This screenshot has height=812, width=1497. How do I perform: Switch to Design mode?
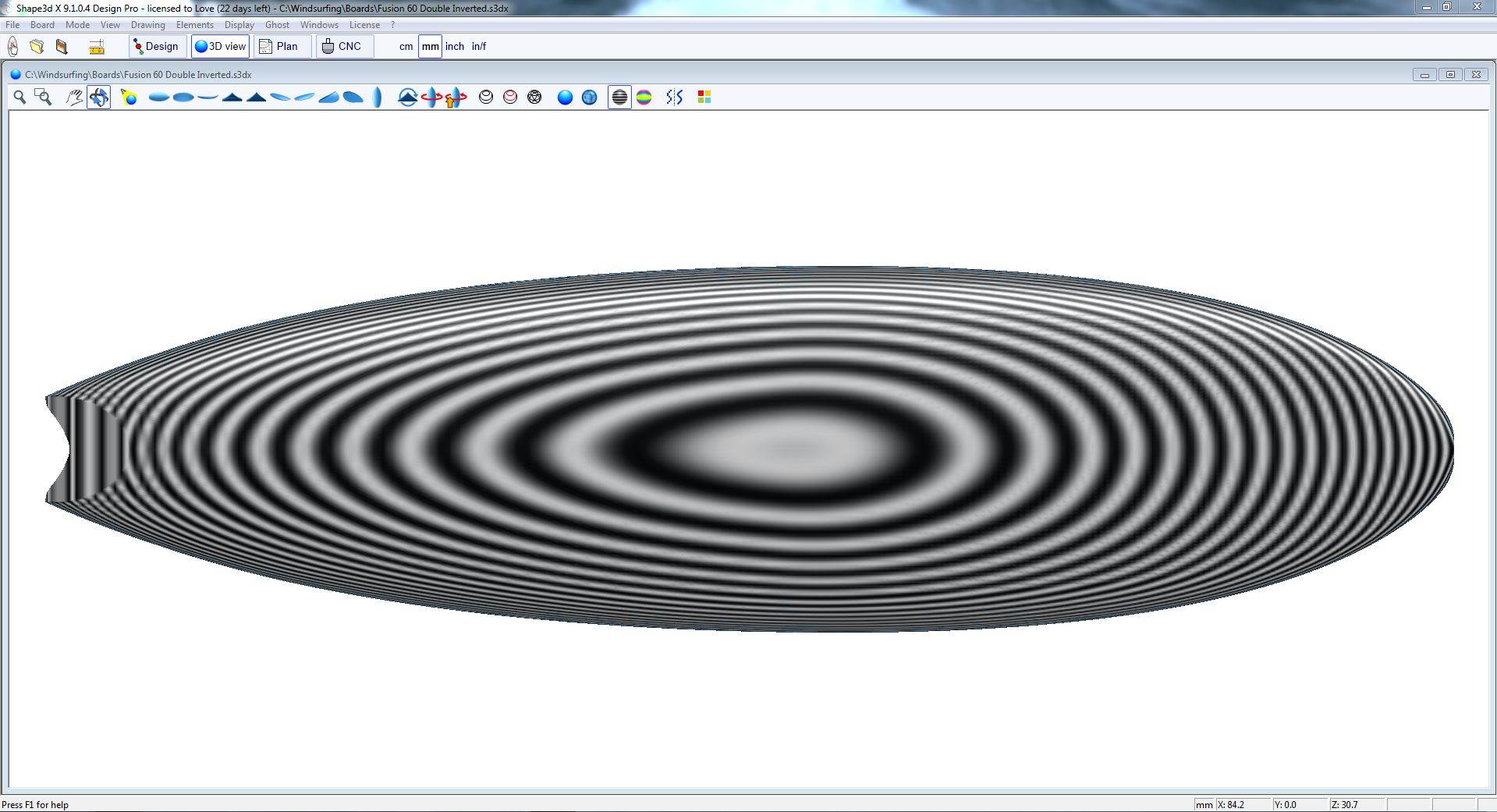pyautogui.click(x=156, y=47)
